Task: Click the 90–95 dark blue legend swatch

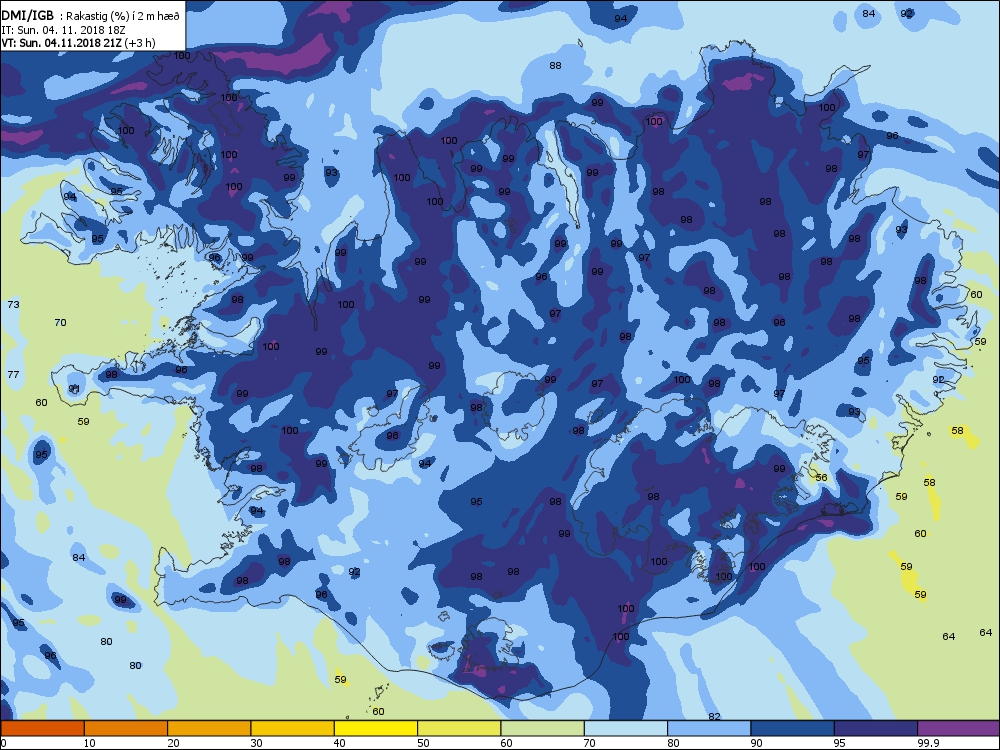Action: click(793, 728)
